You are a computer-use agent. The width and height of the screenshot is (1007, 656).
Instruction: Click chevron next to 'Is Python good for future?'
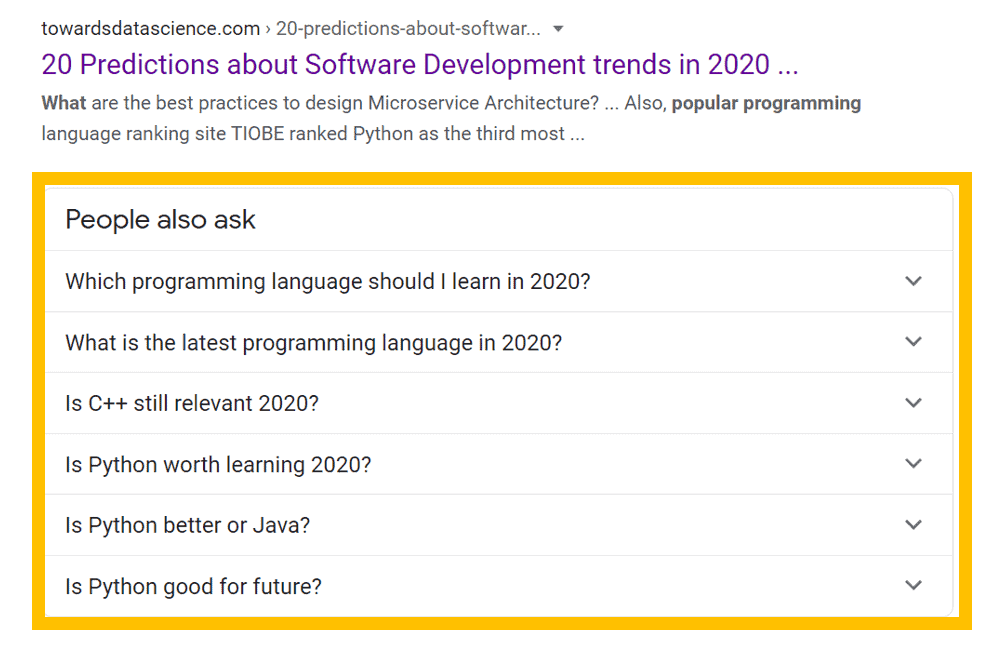coord(913,585)
